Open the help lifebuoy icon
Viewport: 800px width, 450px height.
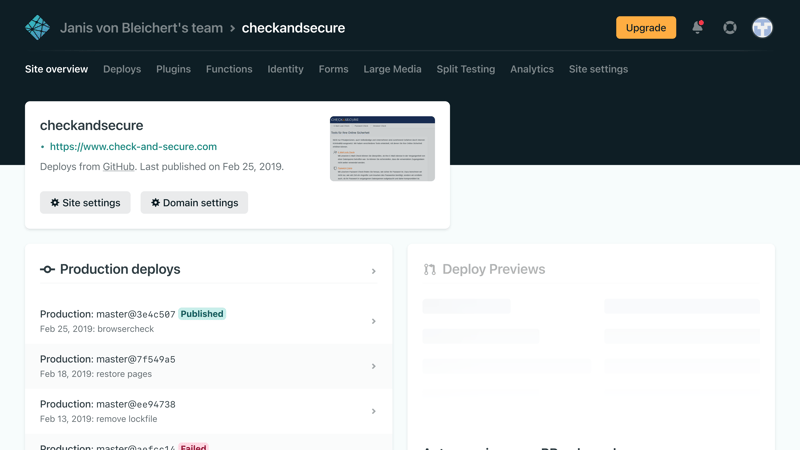[730, 28]
